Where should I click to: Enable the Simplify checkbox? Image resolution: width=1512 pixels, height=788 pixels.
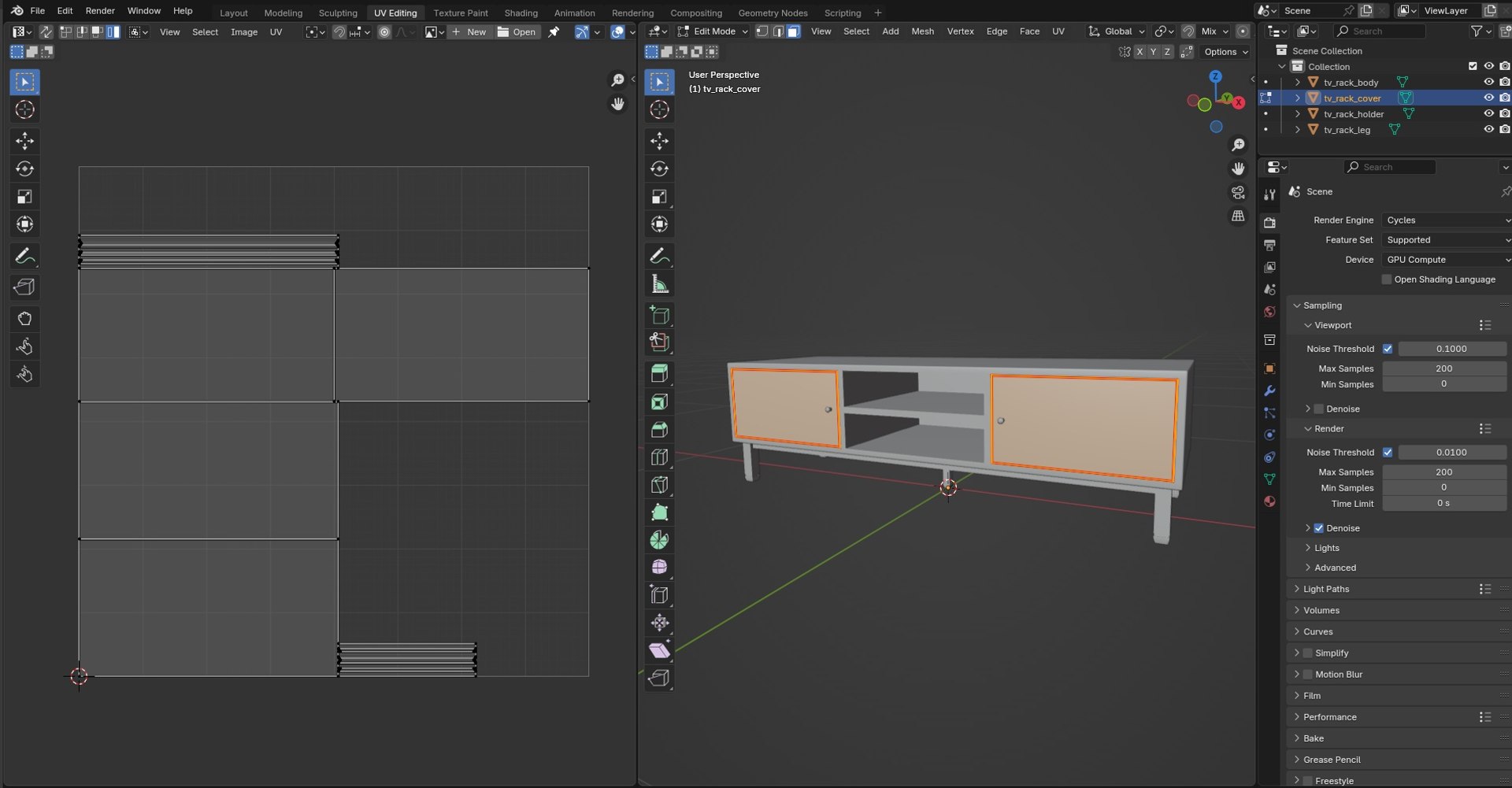point(1308,653)
